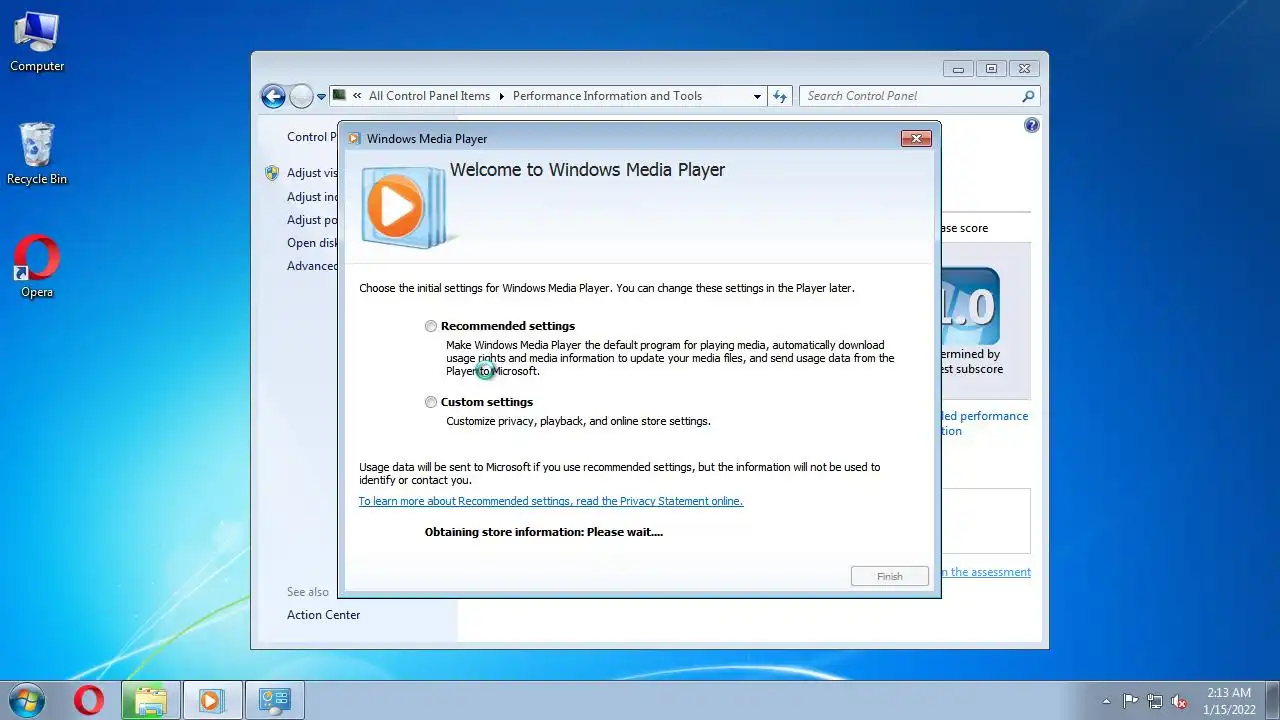
Task: Open Windows Explorer from the taskbar
Action: click(151, 700)
